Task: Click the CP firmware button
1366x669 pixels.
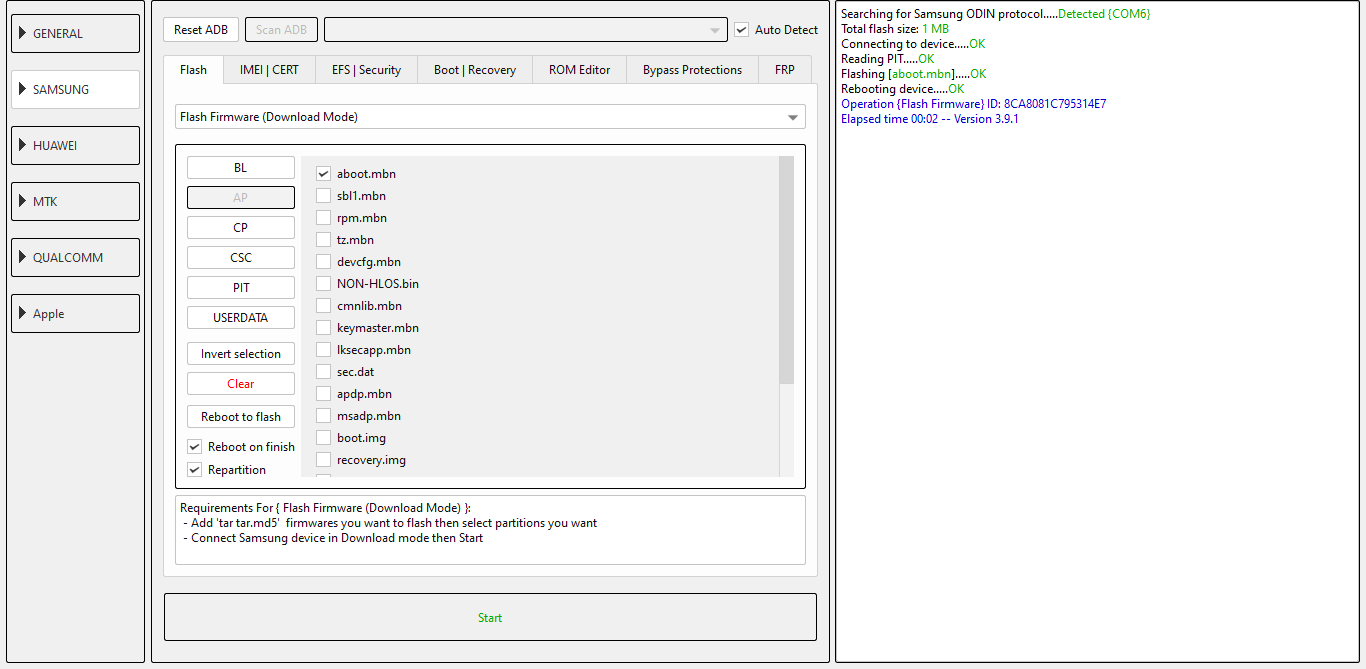Action: tap(241, 228)
